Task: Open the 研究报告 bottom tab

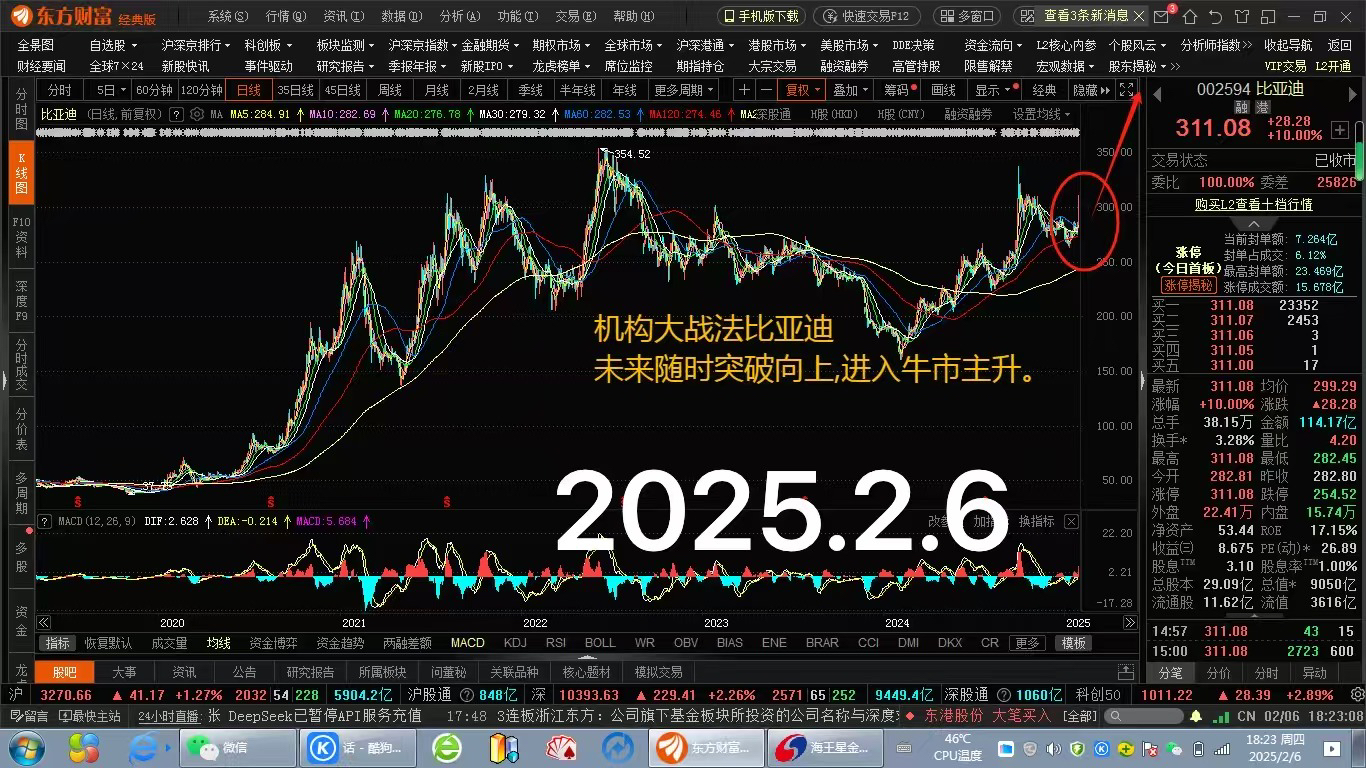Action: point(311,672)
